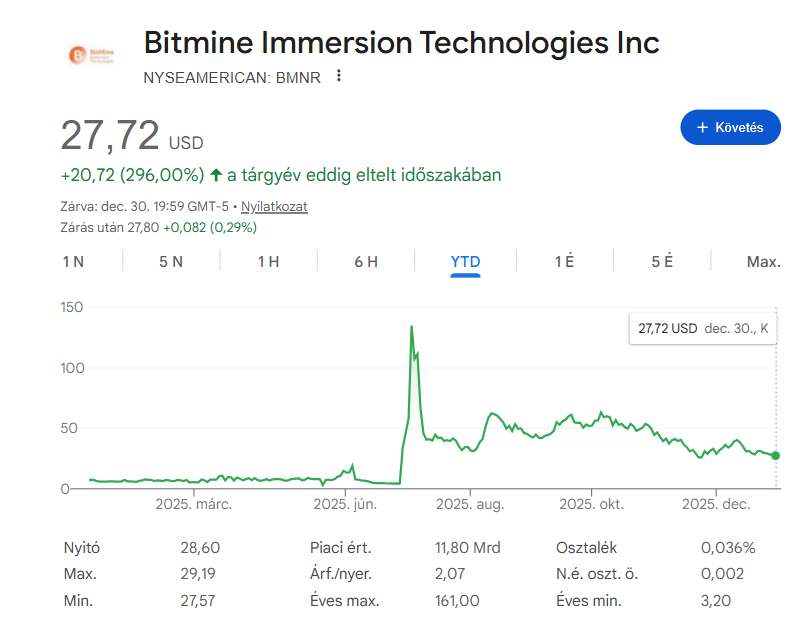Click the green endpoint dot on chart
Screen dimensions: 800x635
tap(776, 456)
